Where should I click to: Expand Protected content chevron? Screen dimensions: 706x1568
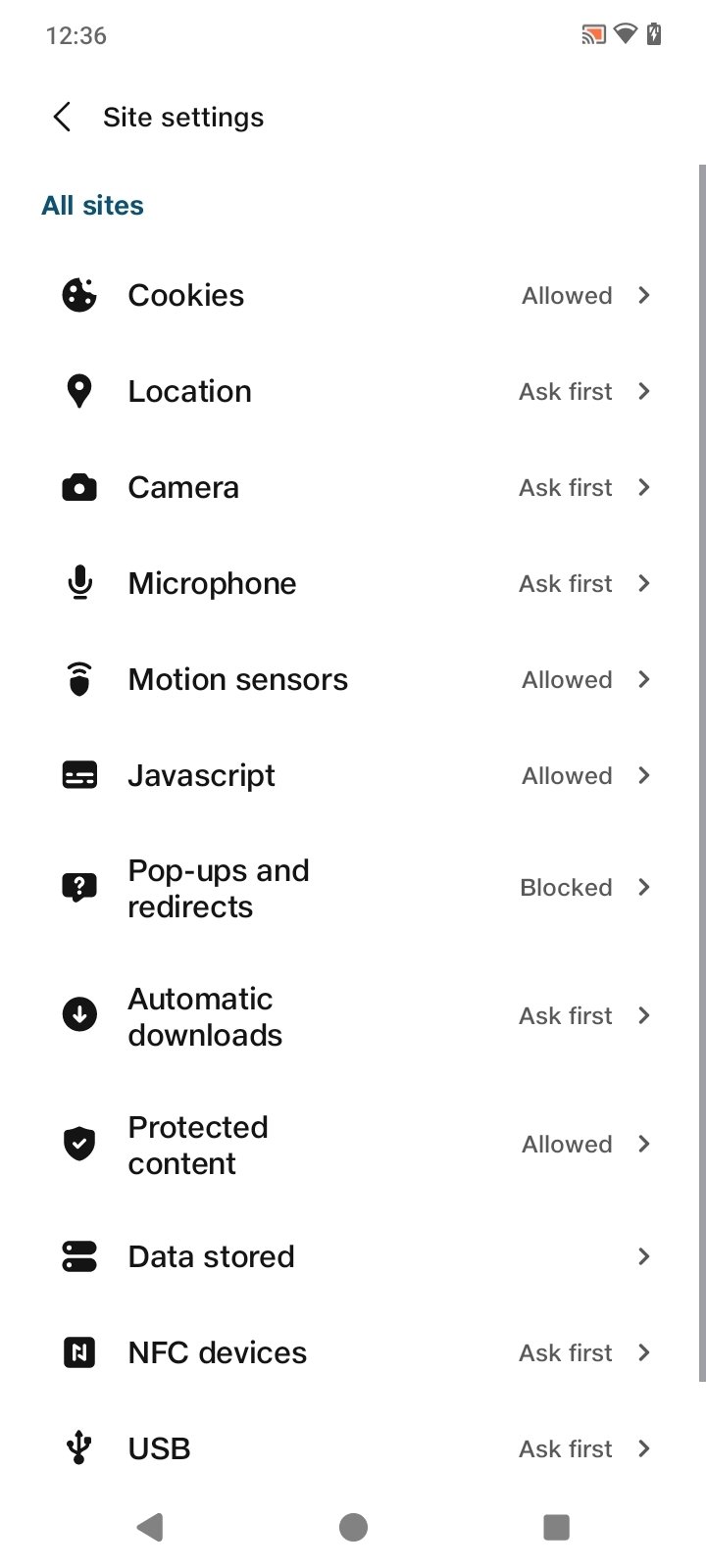coord(644,1144)
